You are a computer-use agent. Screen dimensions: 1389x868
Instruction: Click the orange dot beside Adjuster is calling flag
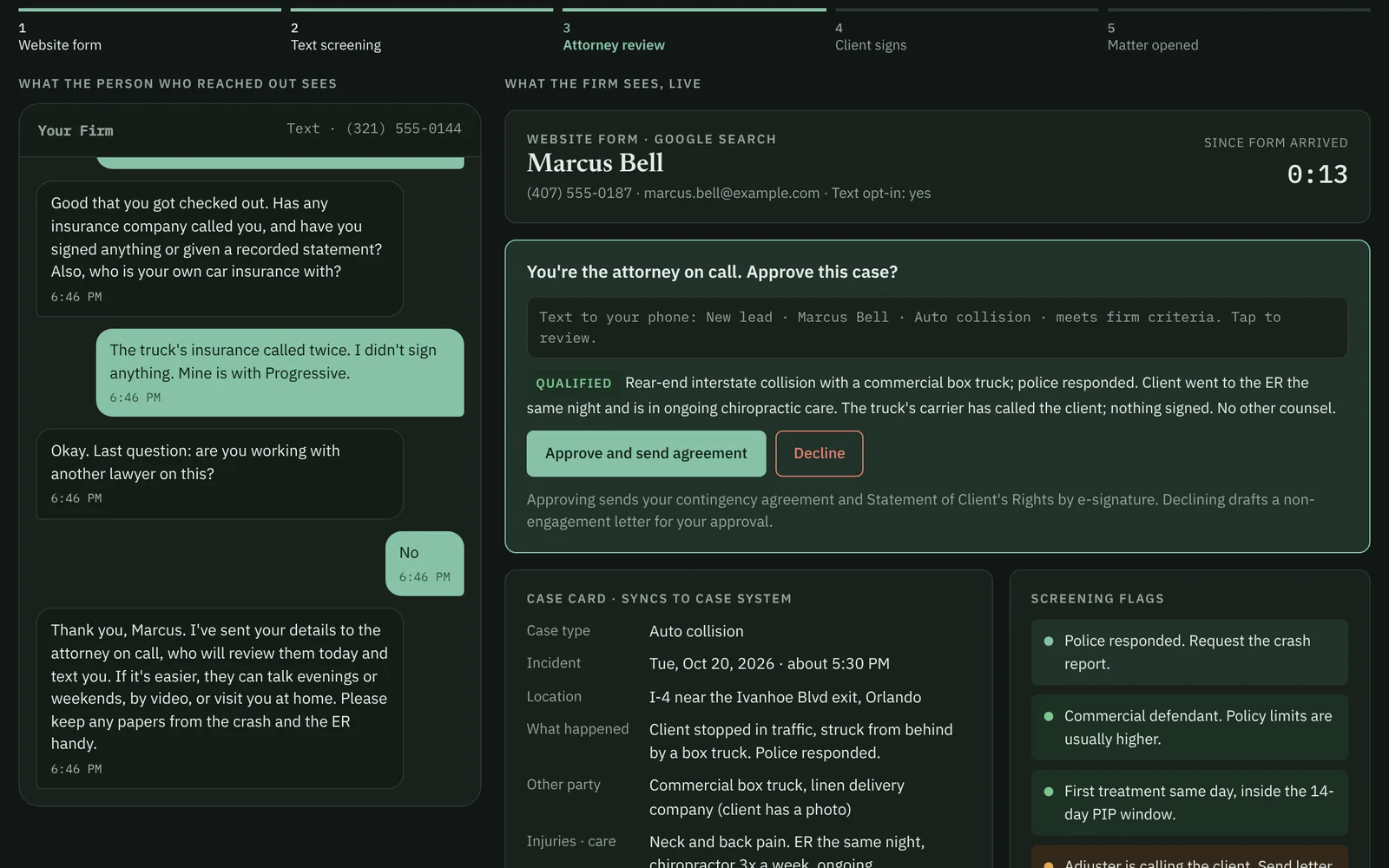point(1048,865)
